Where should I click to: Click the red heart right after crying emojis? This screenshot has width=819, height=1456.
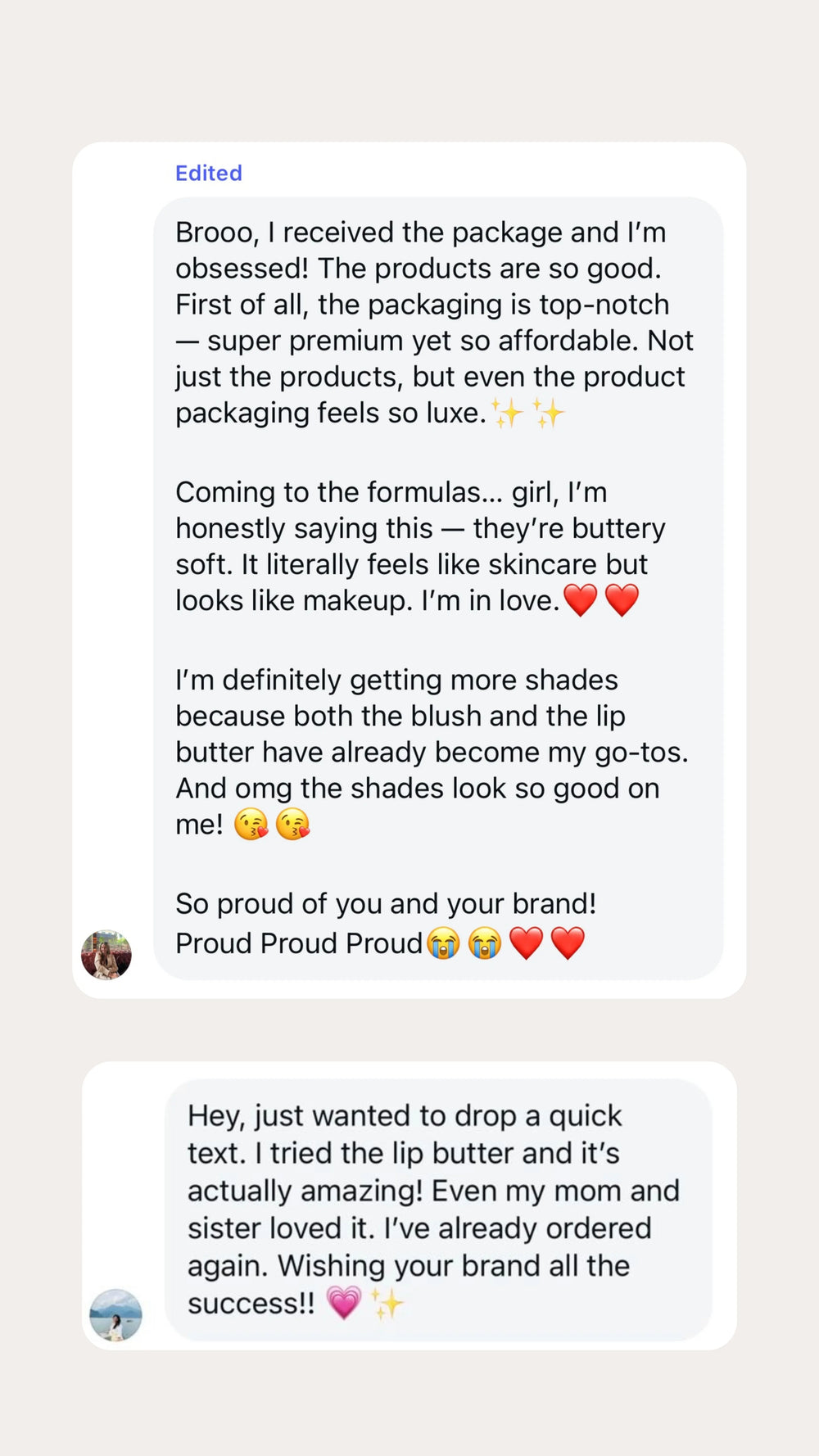pyautogui.click(x=526, y=943)
